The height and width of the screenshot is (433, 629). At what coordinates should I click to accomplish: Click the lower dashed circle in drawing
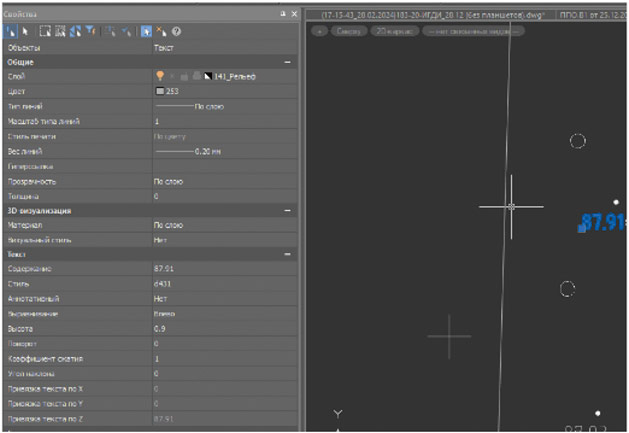[x=567, y=289]
